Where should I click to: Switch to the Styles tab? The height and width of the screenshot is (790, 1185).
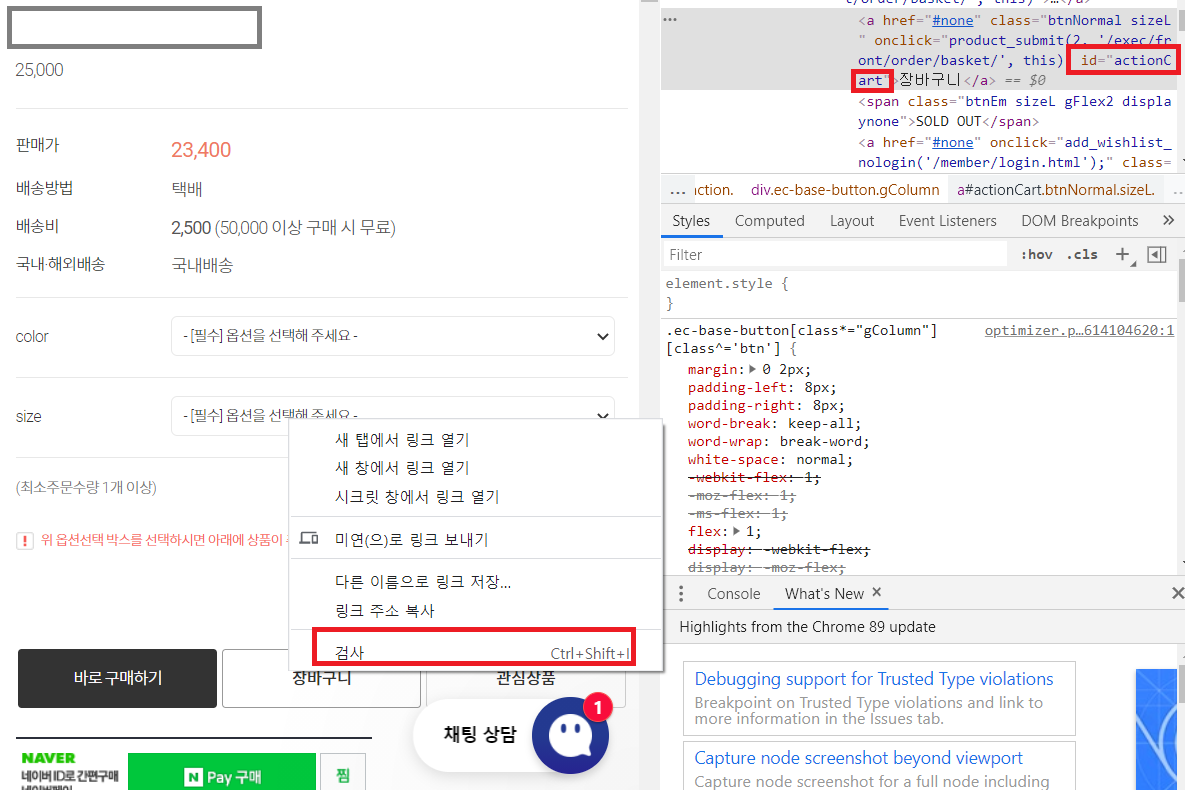coord(691,221)
